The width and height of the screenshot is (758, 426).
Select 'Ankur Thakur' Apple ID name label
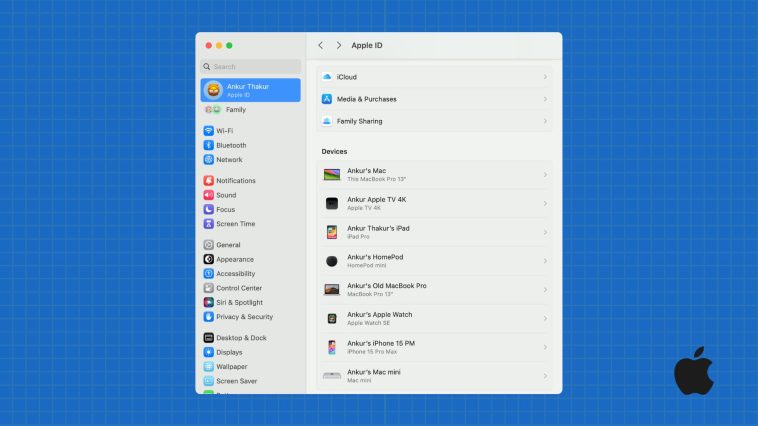(248, 87)
